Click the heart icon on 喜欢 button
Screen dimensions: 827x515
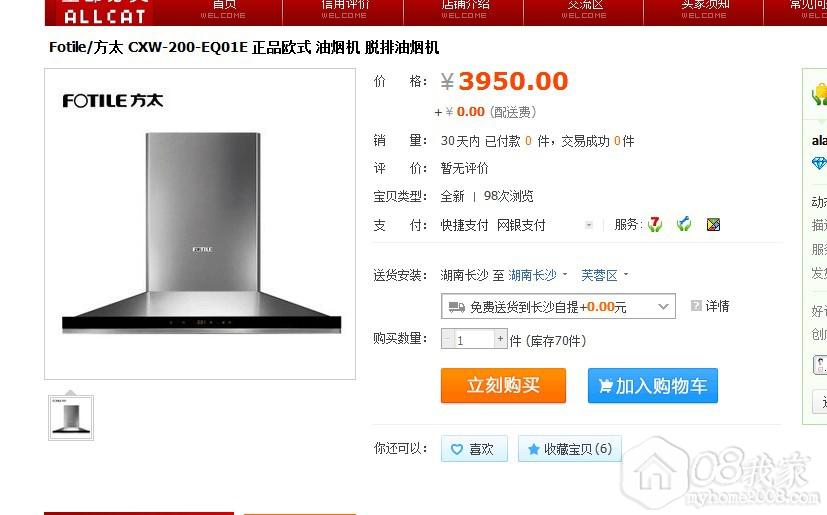click(x=457, y=449)
